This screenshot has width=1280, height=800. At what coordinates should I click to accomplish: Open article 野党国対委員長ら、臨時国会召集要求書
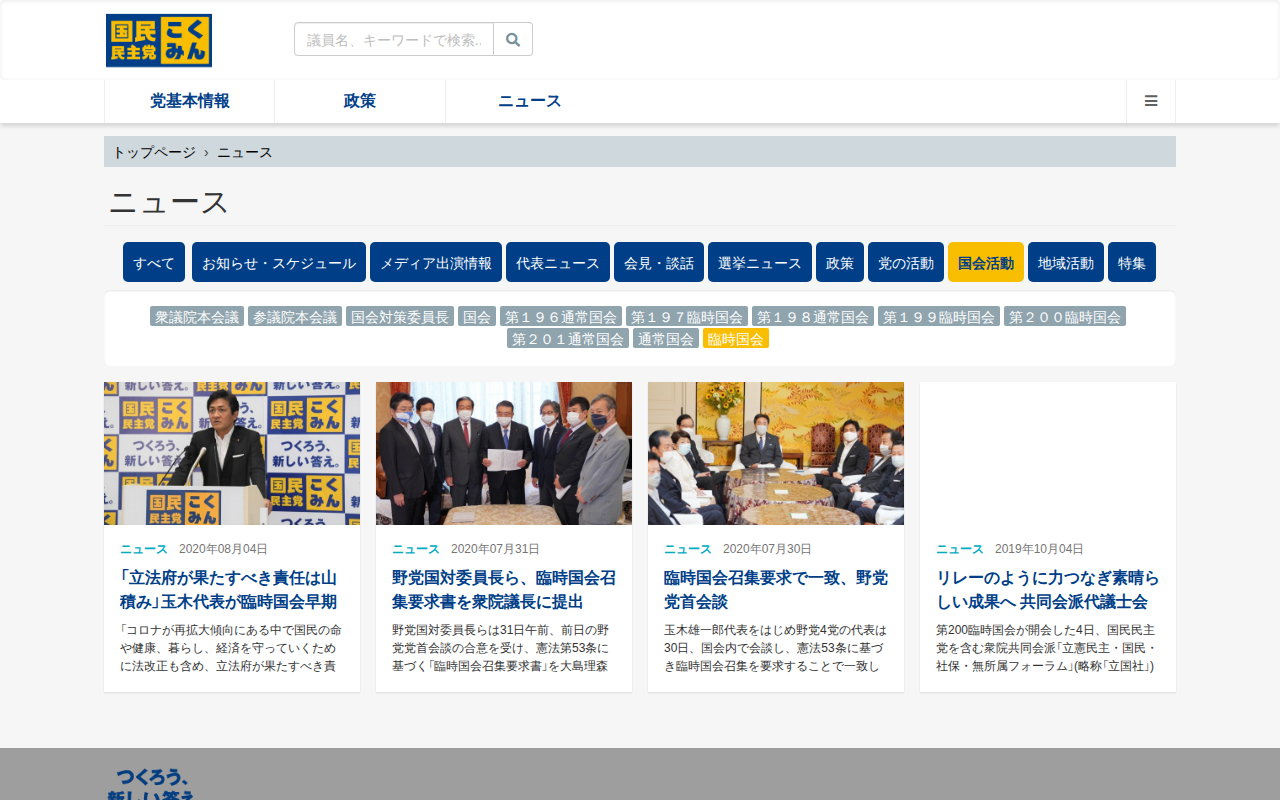point(503,589)
